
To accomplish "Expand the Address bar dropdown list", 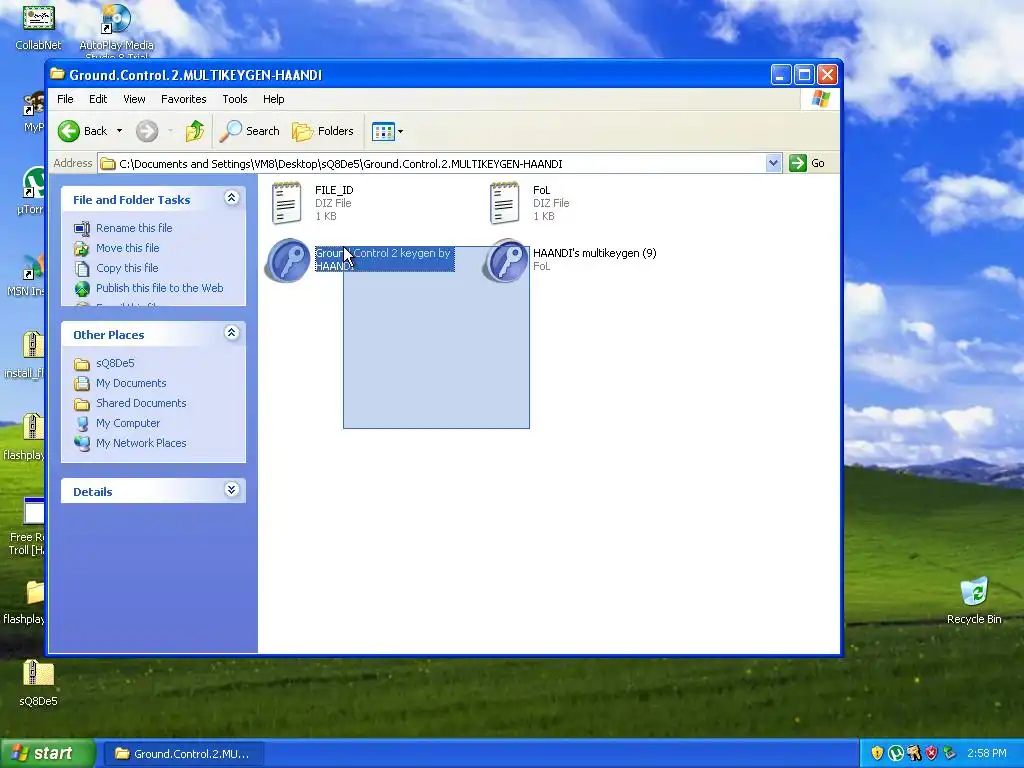I will tap(773, 163).
